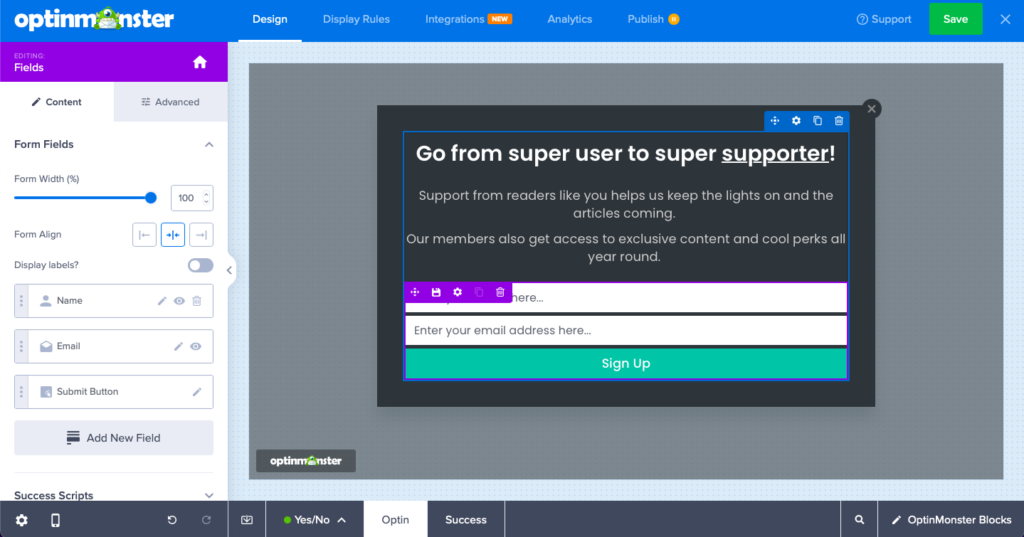Select the 'Our members also get' paragraph
This screenshot has width=1024, height=537.
626,248
